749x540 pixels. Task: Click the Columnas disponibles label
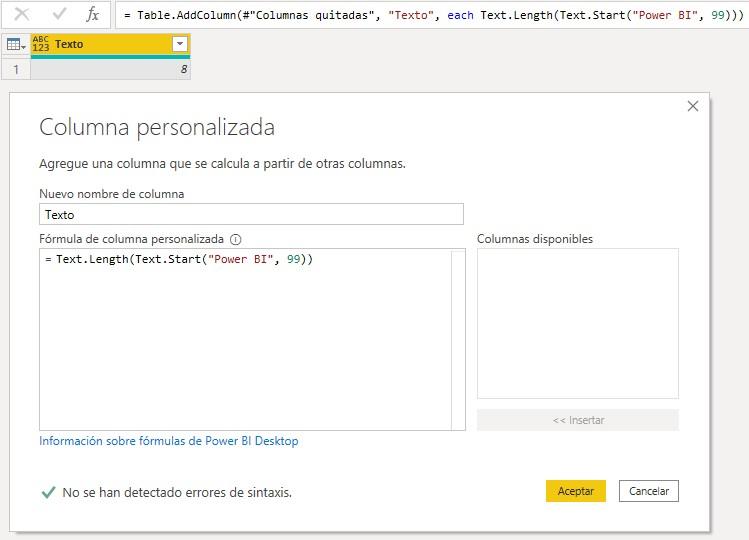pyautogui.click(x=535, y=239)
